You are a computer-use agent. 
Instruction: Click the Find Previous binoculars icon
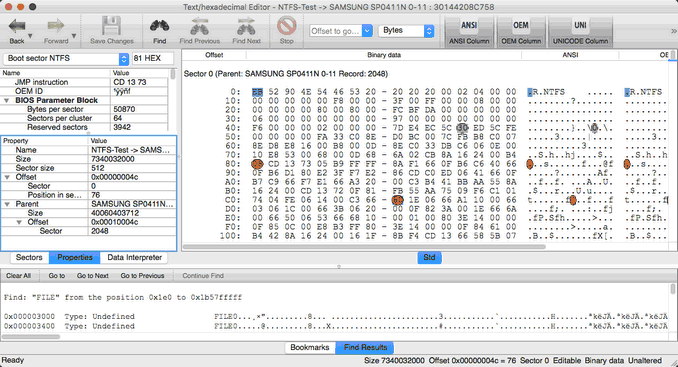click(200, 26)
